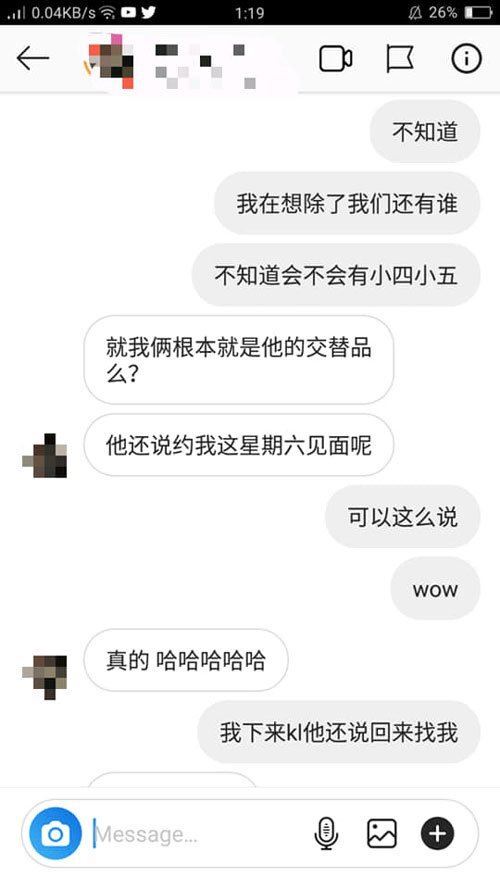Start a video call with camera icon
Image resolution: width=500 pixels, height=889 pixels.
[x=336, y=58]
